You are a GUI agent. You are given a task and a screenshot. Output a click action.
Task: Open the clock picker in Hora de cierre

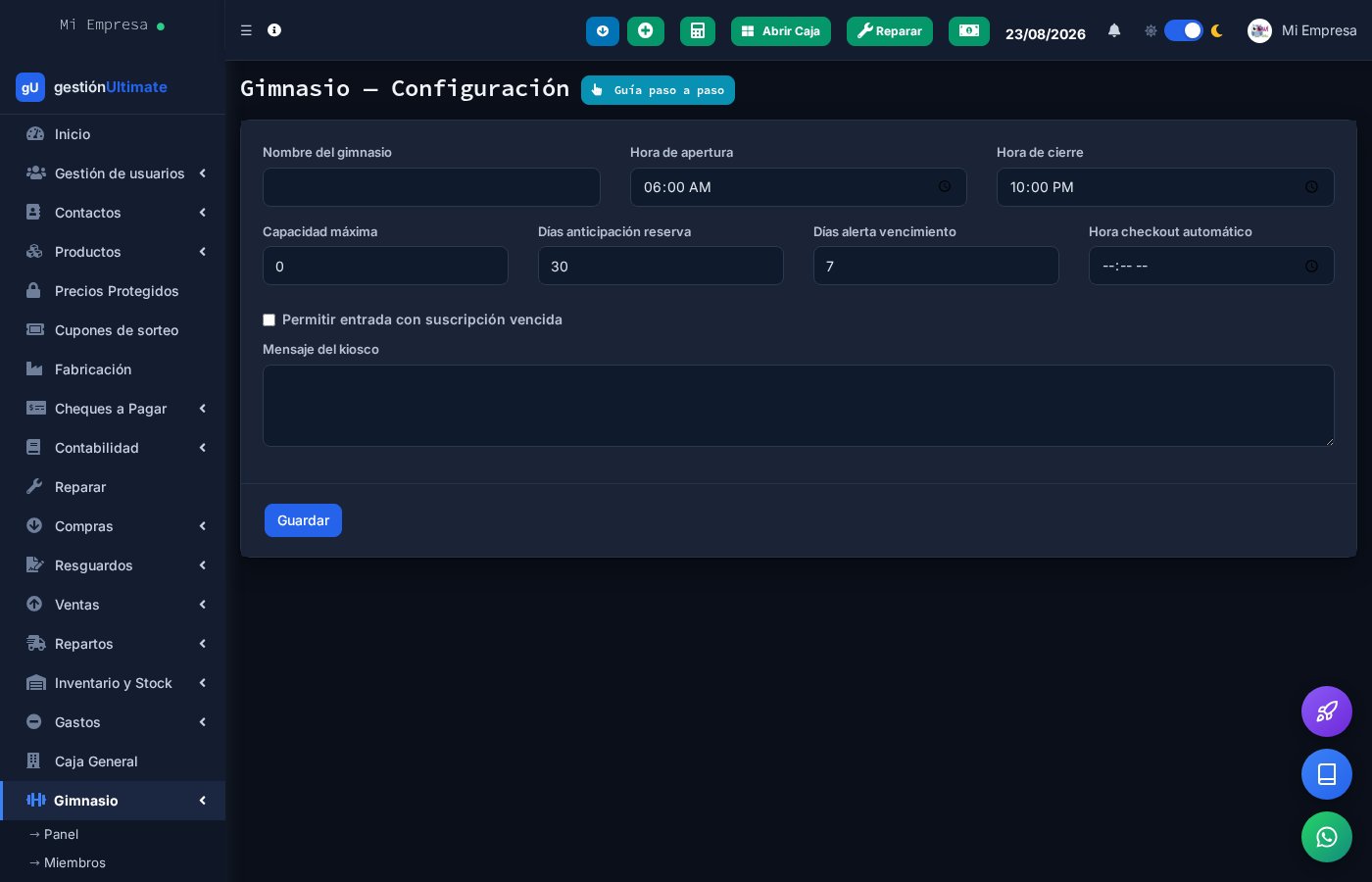pos(1311,187)
